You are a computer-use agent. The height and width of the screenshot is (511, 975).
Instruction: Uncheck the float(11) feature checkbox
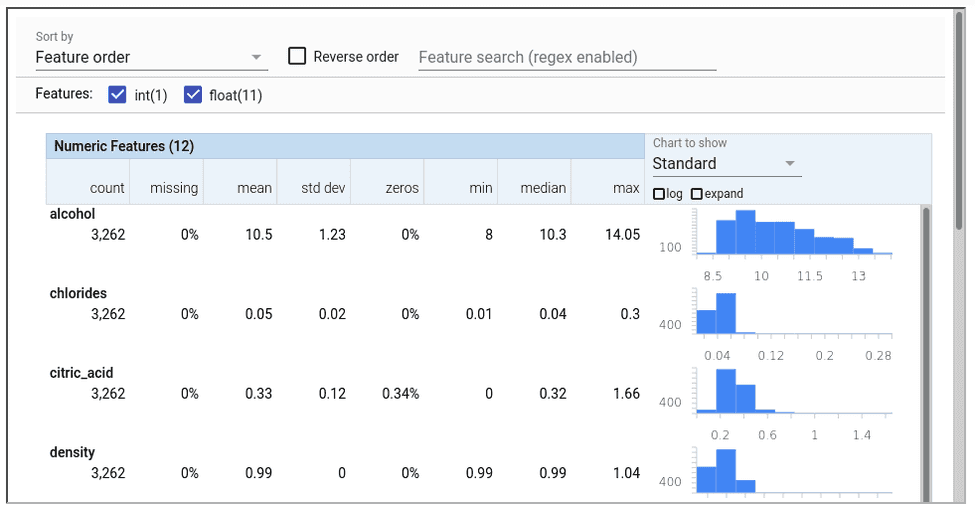pyautogui.click(x=193, y=95)
